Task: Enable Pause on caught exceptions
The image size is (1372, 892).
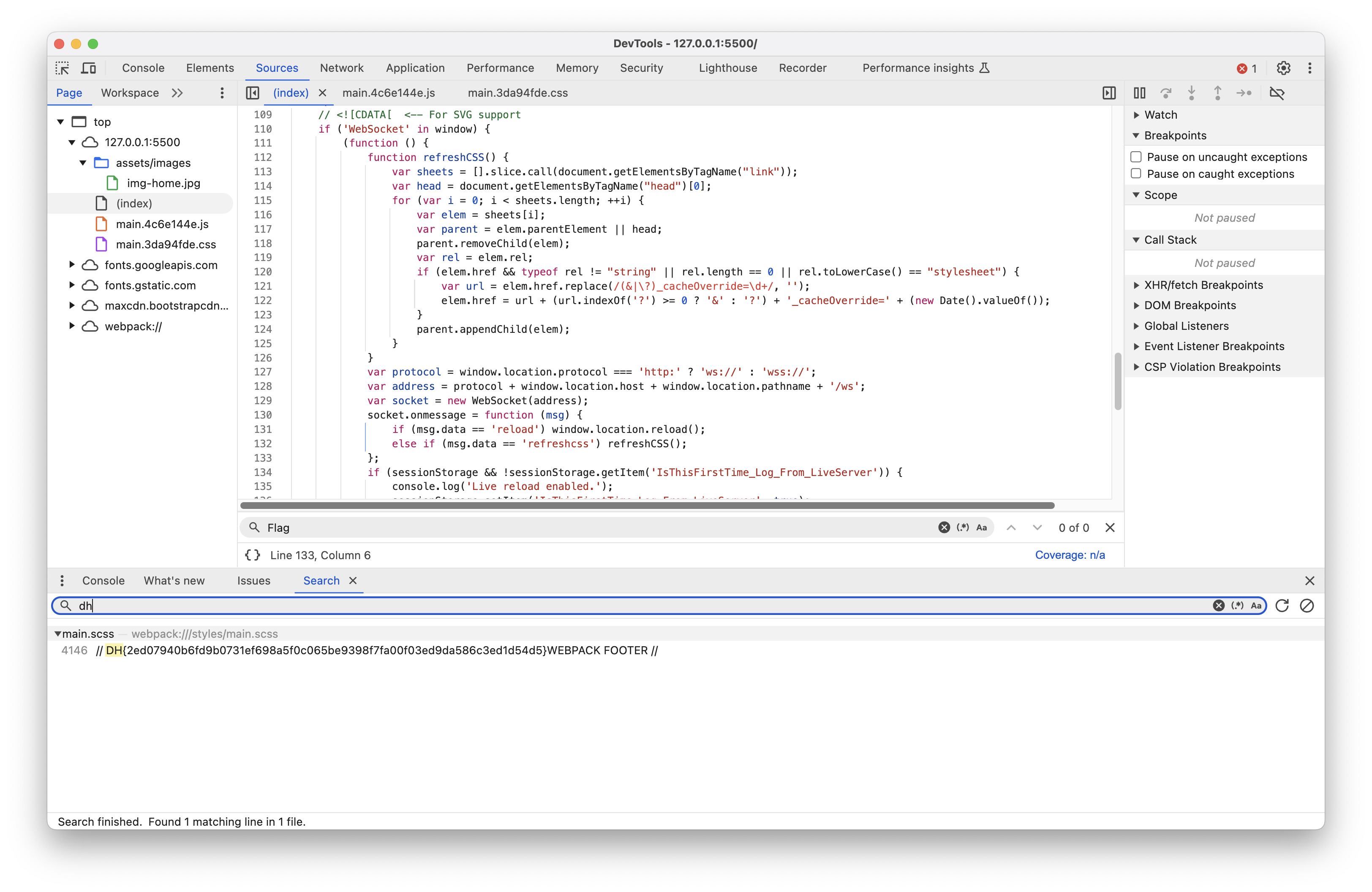Action: pyautogui.click(x=1135, y=174)
